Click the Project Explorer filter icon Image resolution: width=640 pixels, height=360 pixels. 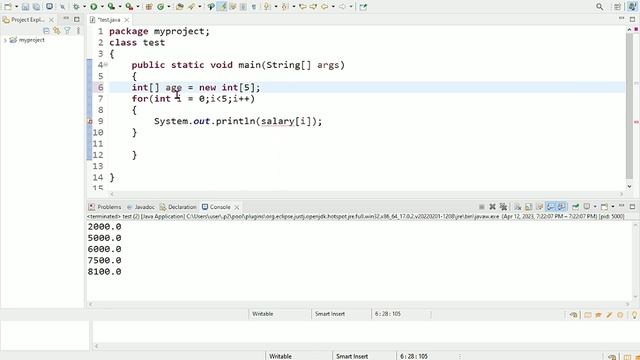[x=67, y=31]
